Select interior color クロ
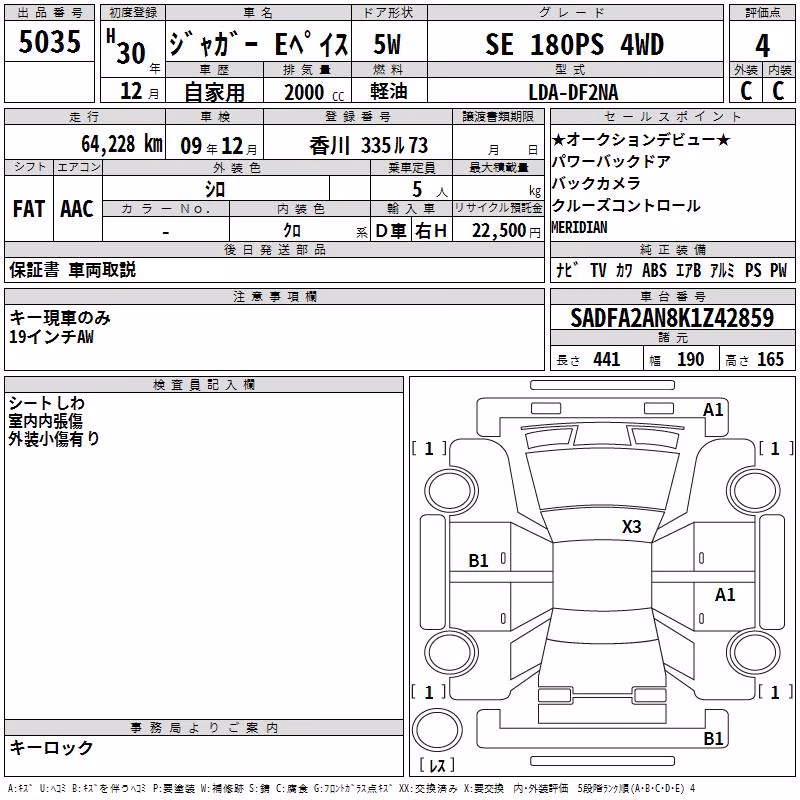The image size is (800, 800). 292,231
